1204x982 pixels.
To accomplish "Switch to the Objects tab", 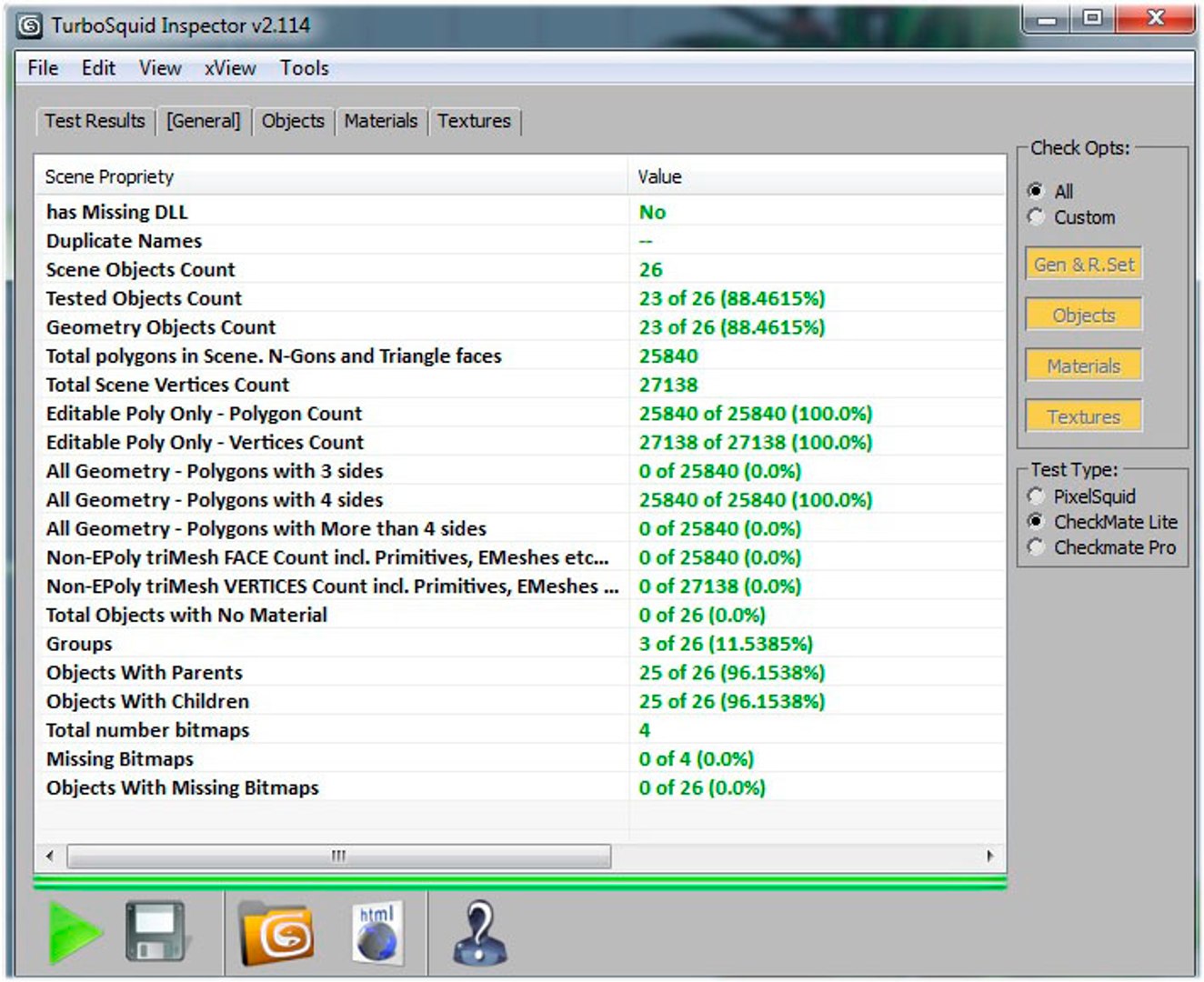I will [293, 121].
